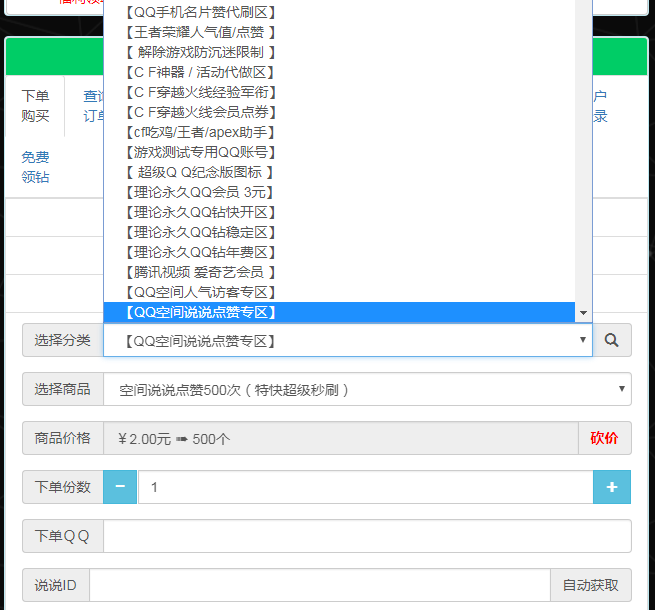
Task: Increase order quantity with plus button
Action: (612, 487)
